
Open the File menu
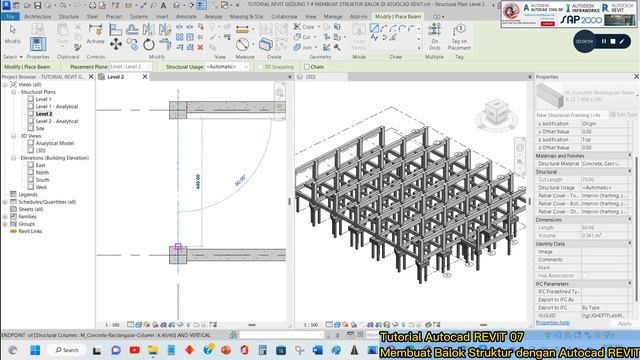[10, 17]
